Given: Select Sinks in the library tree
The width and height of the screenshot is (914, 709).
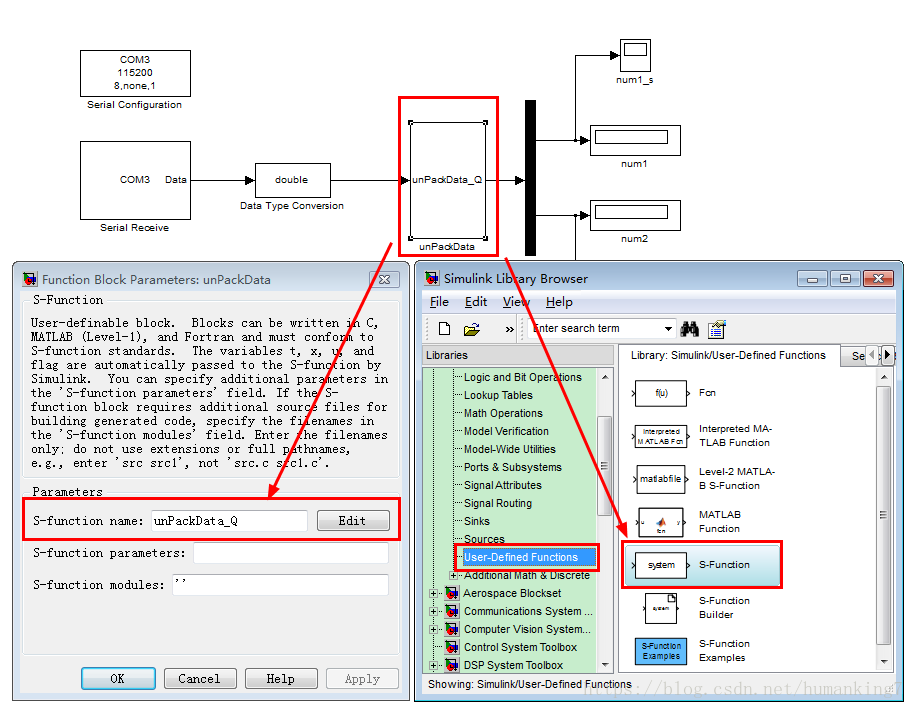Looking at the screenshot, I should 477,521.
